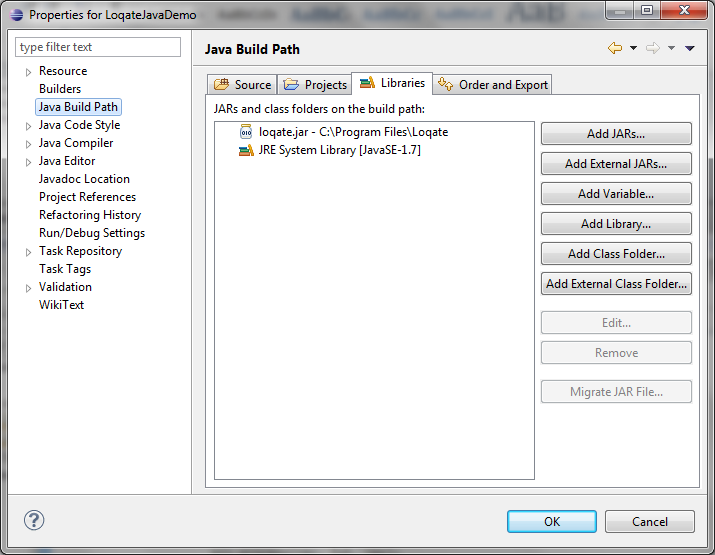Select Builders in the properties tree

point(60,89)
